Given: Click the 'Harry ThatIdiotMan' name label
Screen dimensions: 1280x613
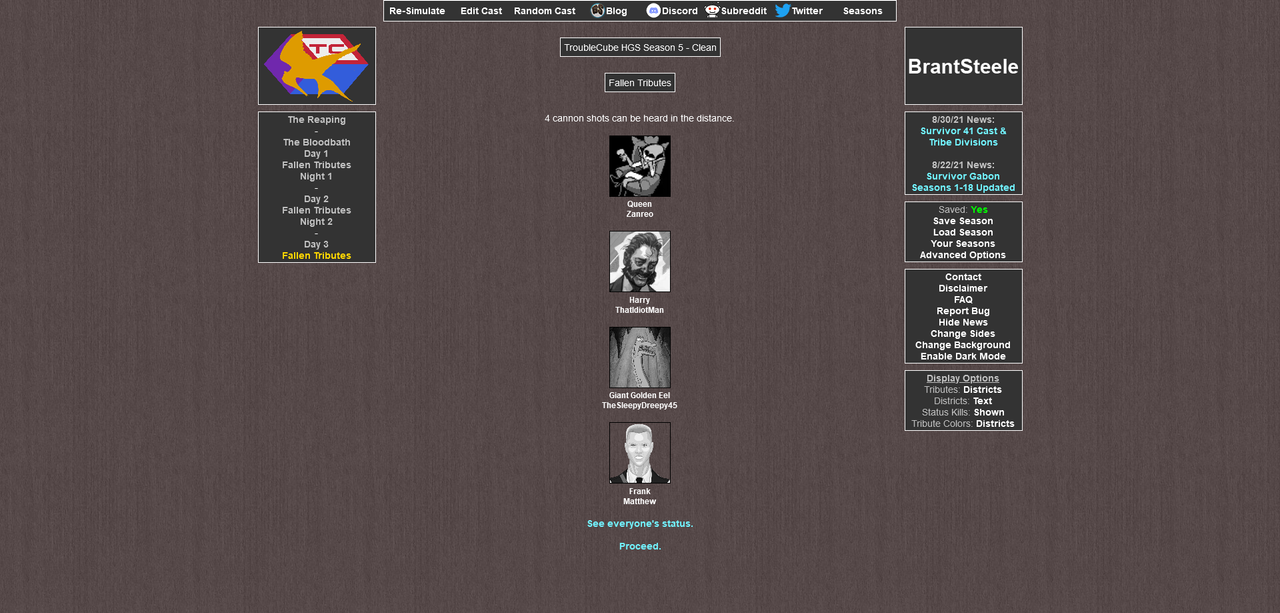Looking at the screenshot, I should (640, 305).
